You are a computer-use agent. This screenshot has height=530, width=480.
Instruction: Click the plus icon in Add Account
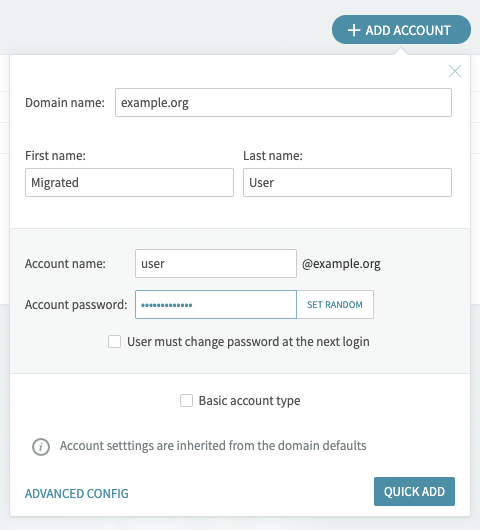pyautogui.click(x=354, y=30)
